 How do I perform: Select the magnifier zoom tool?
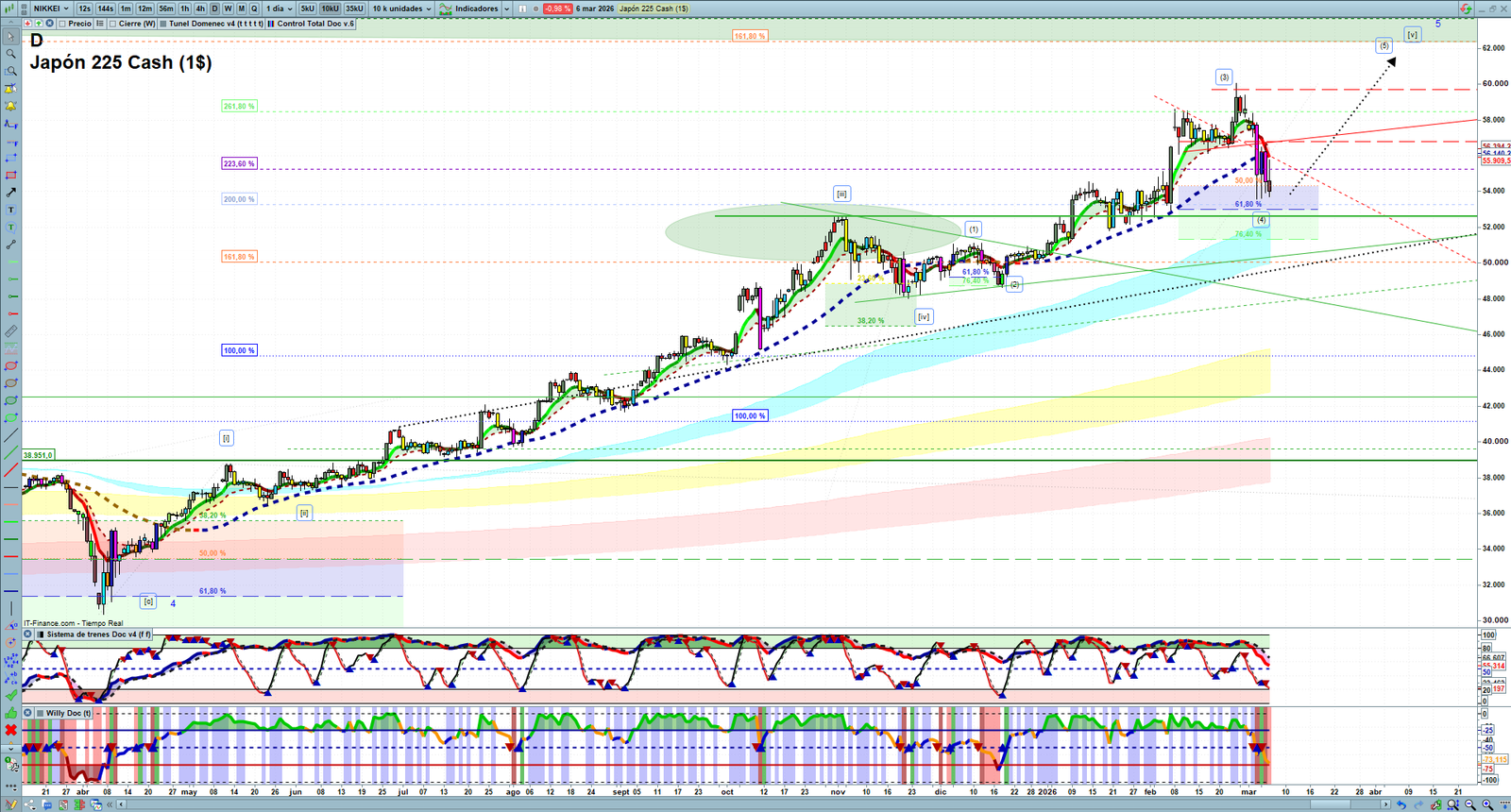coord(11,54)
